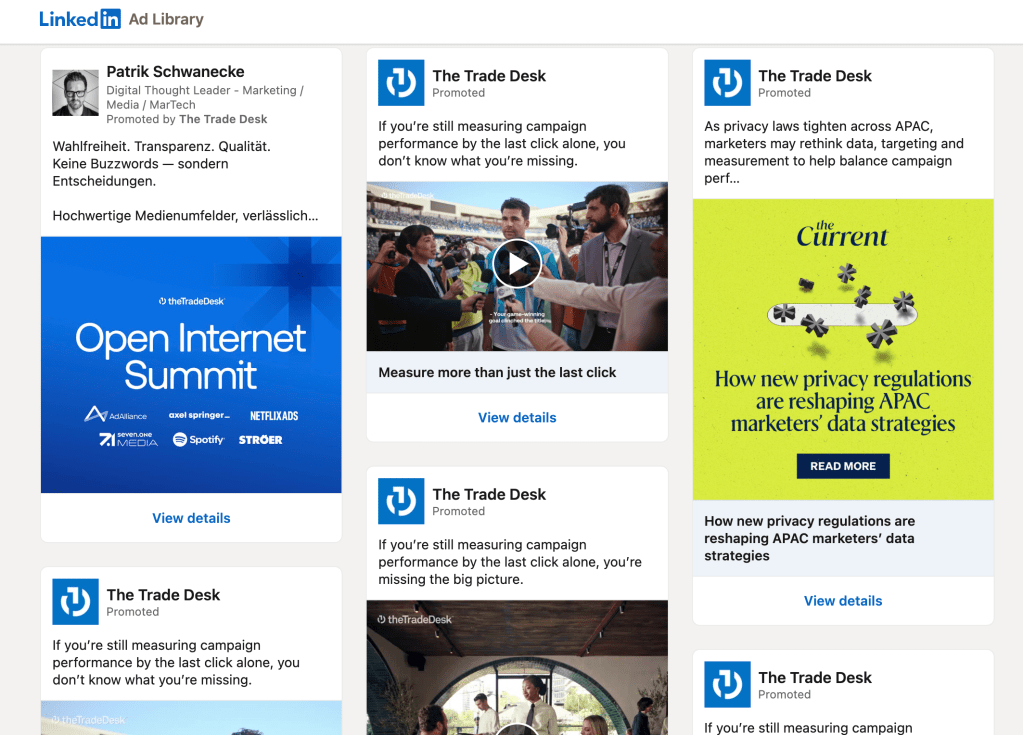View details of 'Measure more than last click' ad

click(517, 418)
